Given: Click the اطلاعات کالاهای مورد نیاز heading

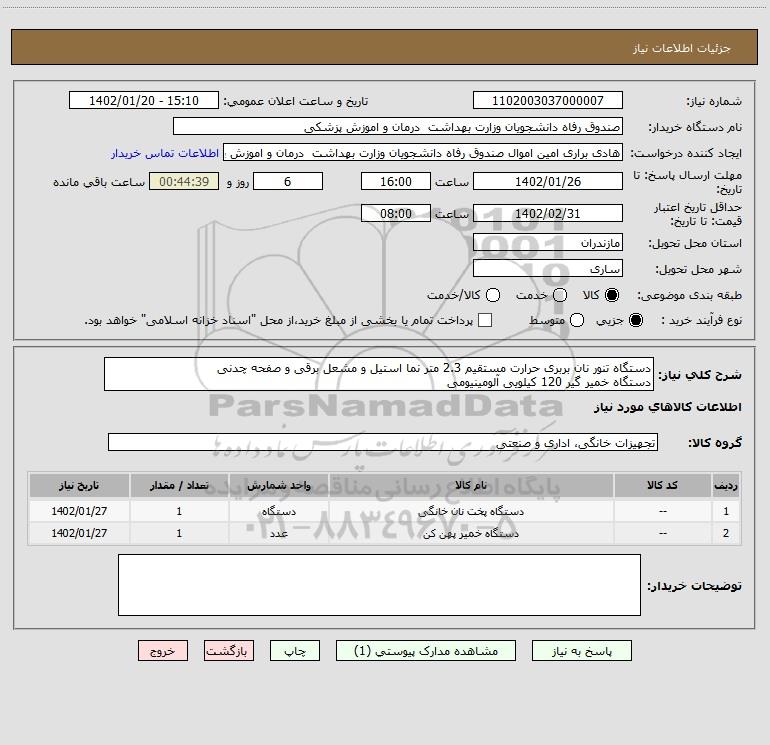Looking at the screenshot, I should click(x=668, y=407).
